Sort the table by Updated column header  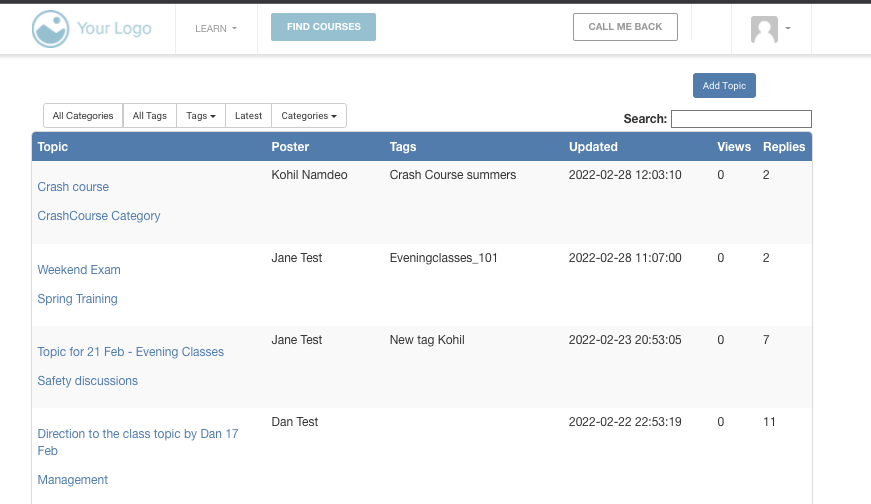click(x=593, y=147)
